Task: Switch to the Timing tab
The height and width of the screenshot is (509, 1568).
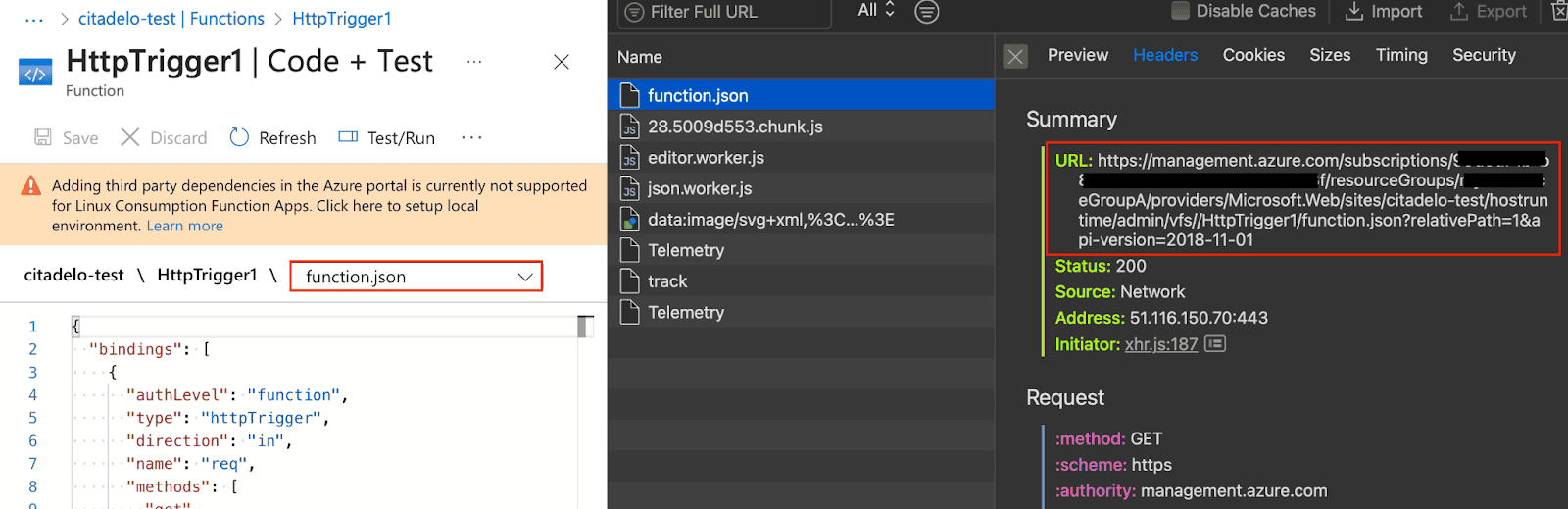Action: pos(1400,55)
